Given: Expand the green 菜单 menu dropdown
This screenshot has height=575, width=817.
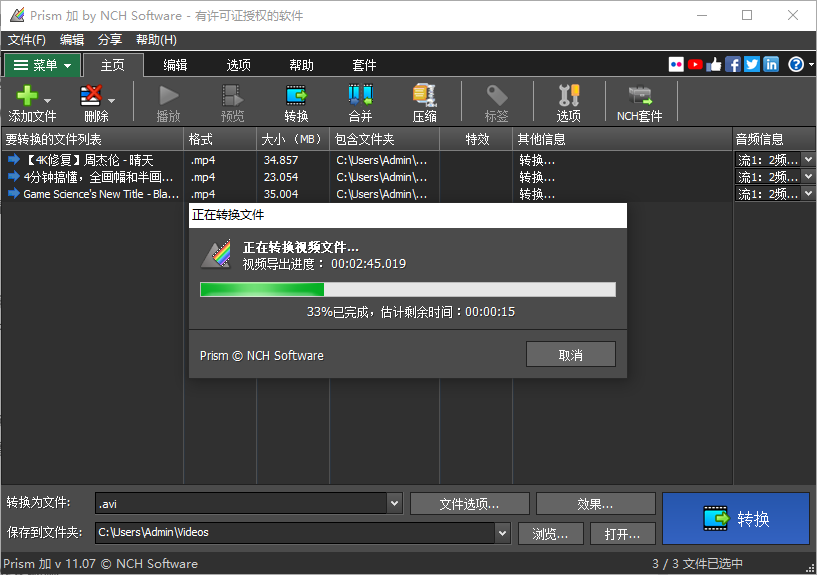Looking at the screenshot, I should coord(42,65).
